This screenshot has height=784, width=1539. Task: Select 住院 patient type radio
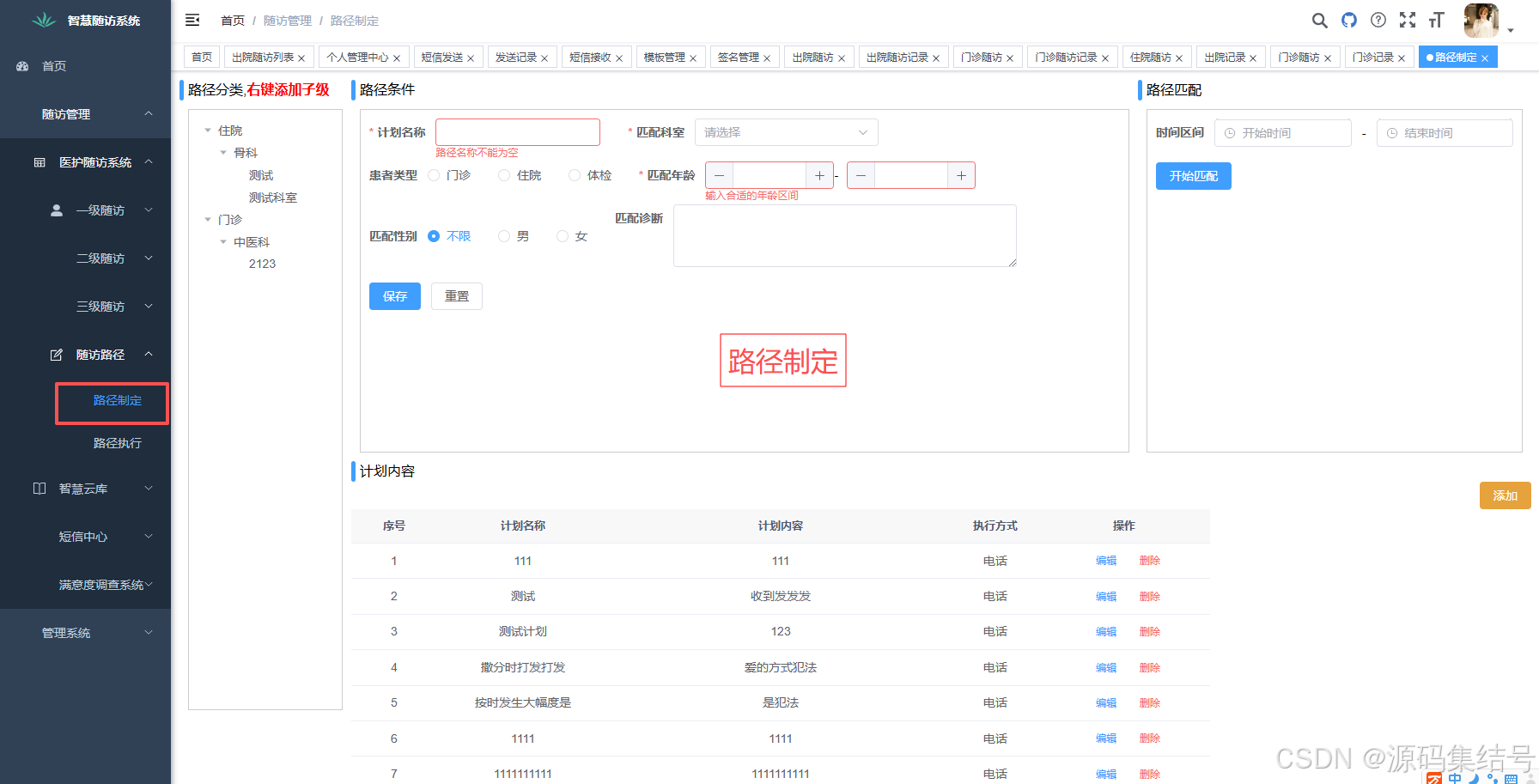[x=504, y=175]
